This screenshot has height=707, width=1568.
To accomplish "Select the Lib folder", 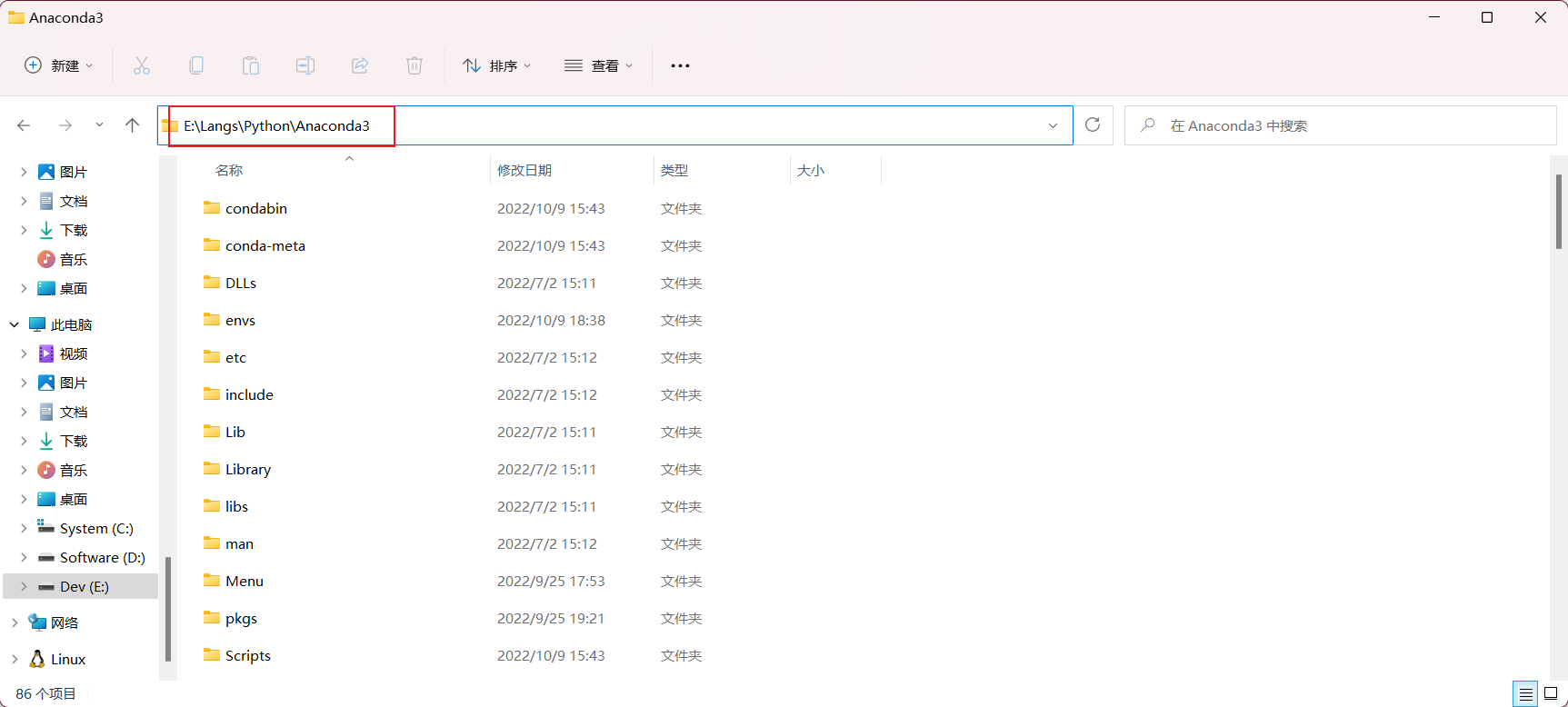I will pyautogui.click(x=235, y=432).
